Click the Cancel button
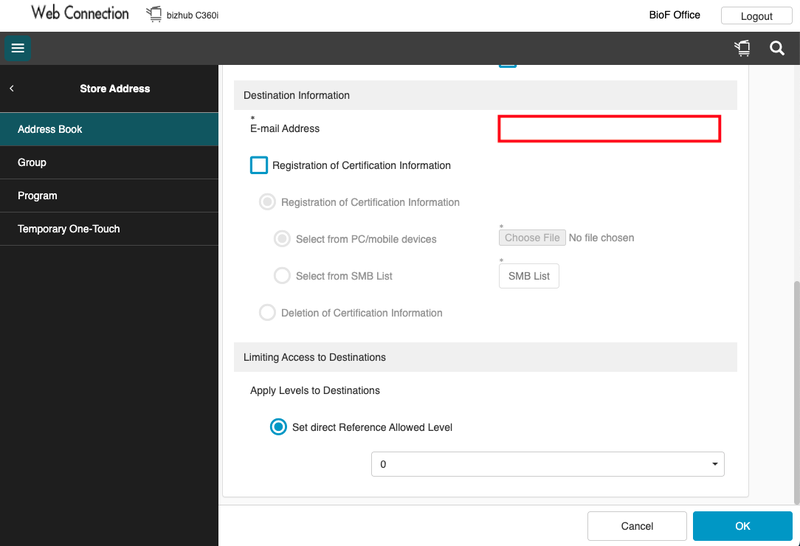 point(637,526)
